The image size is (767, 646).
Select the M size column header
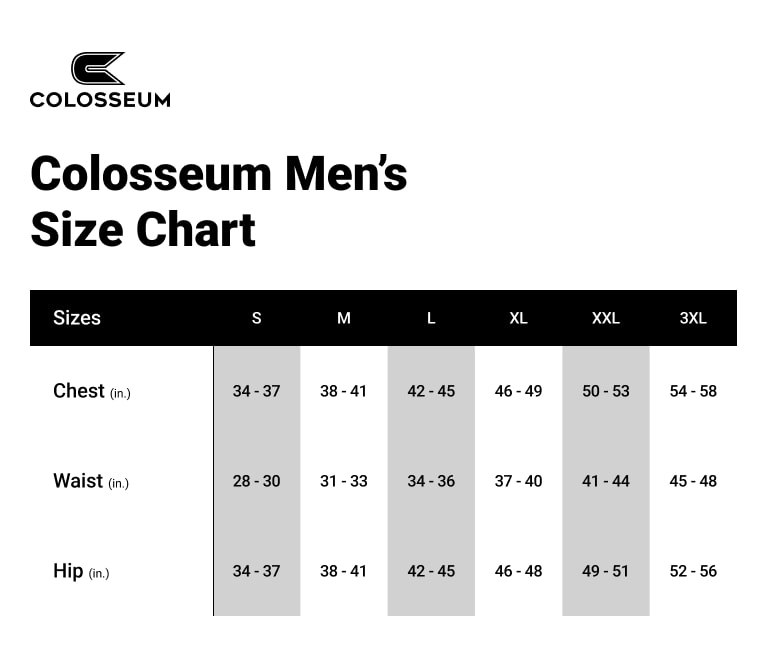pos(344,318)
